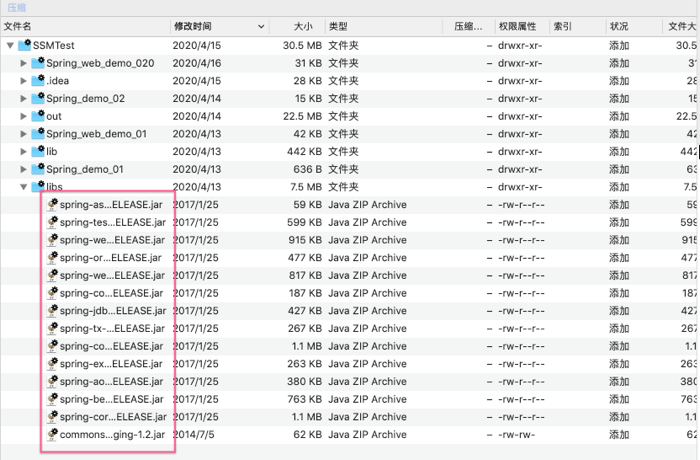The width and height of the screenshot is (700, 460).
Task: Click the spring-jdb...ELEASE.jar file icon
Action: pos(53,310)
